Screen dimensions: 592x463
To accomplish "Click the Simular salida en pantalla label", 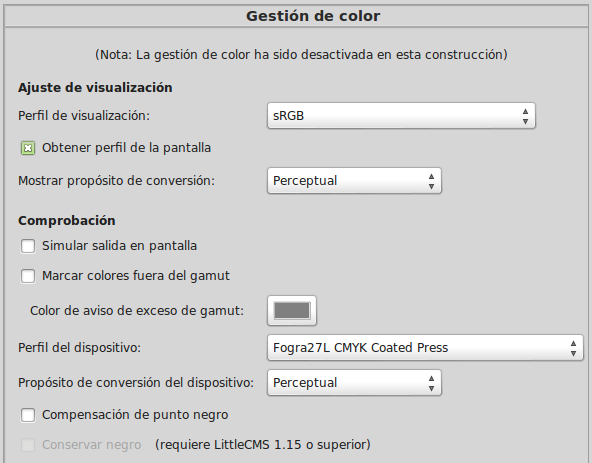I will tap(119, 246).
